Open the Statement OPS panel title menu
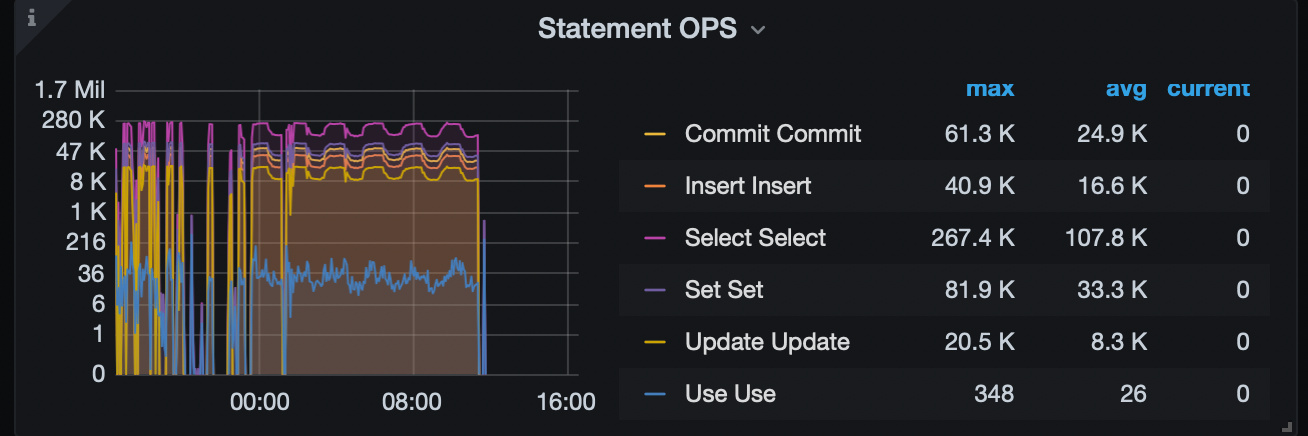This screenshot has width=1308, height=436. (x=637, y=29)
